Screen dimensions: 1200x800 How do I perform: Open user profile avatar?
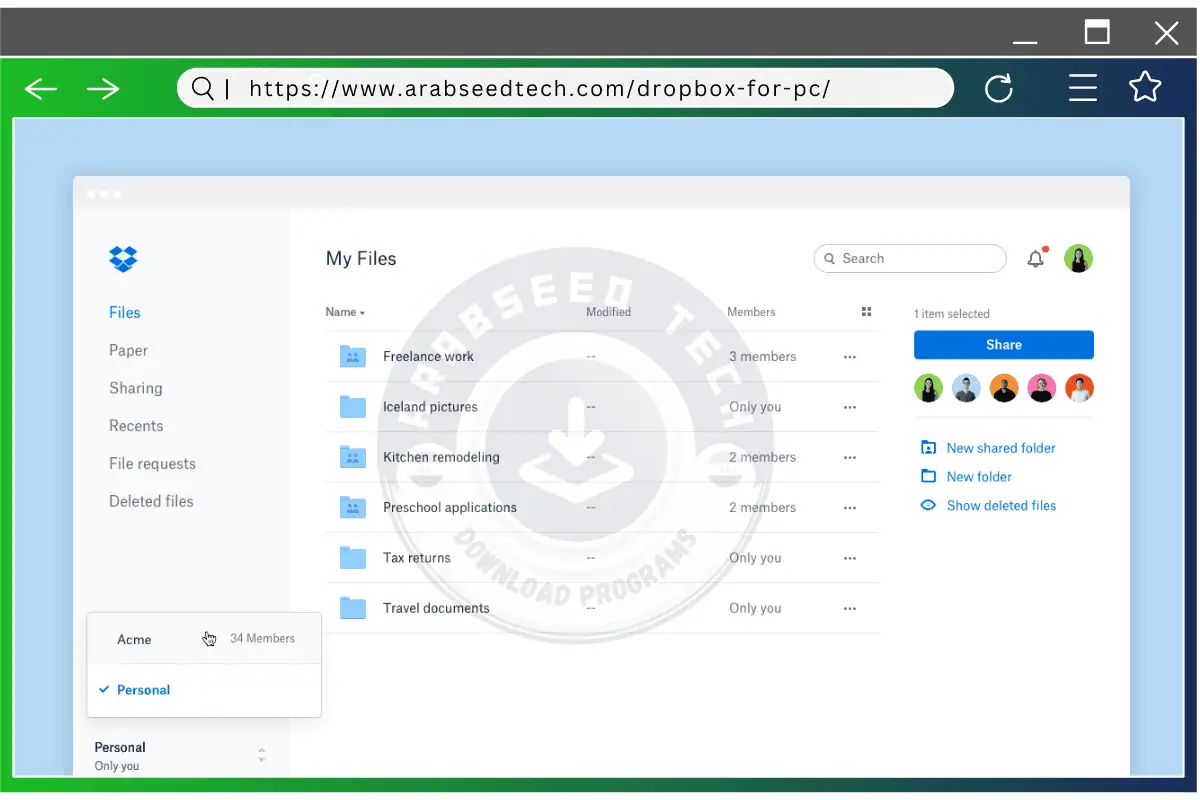coord(1078,259)
